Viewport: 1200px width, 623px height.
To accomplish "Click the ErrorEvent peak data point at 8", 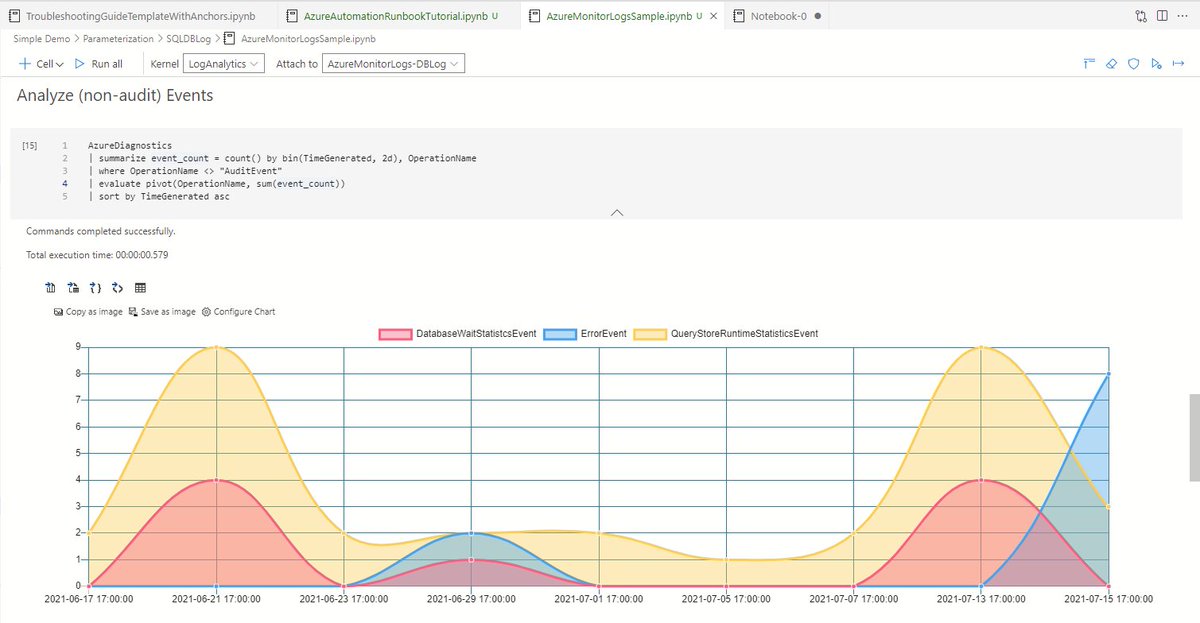I will click(1108, 374).
